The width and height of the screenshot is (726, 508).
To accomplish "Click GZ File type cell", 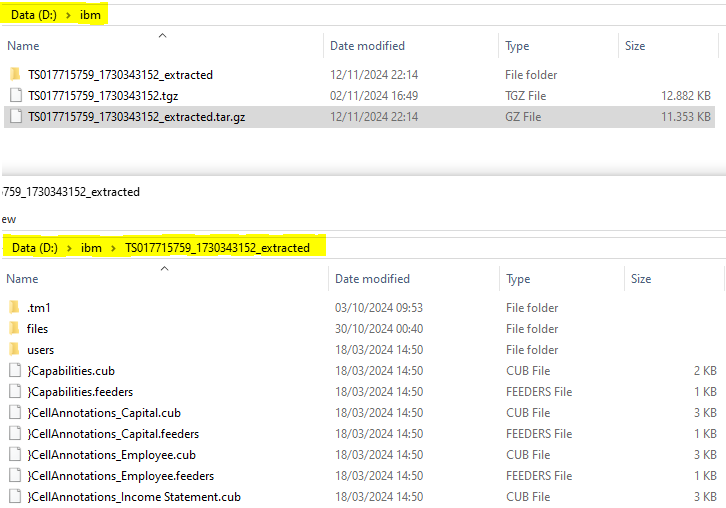I will tap(523, 117).
